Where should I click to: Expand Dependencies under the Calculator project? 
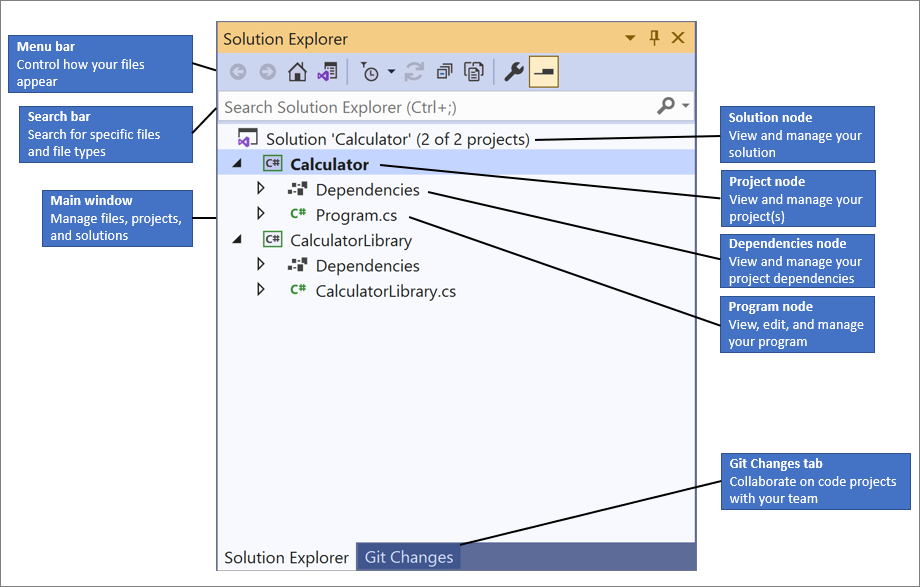[261, 189]
